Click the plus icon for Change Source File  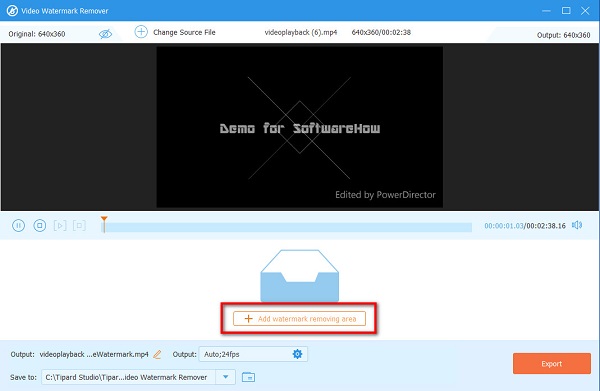[141, 32]
